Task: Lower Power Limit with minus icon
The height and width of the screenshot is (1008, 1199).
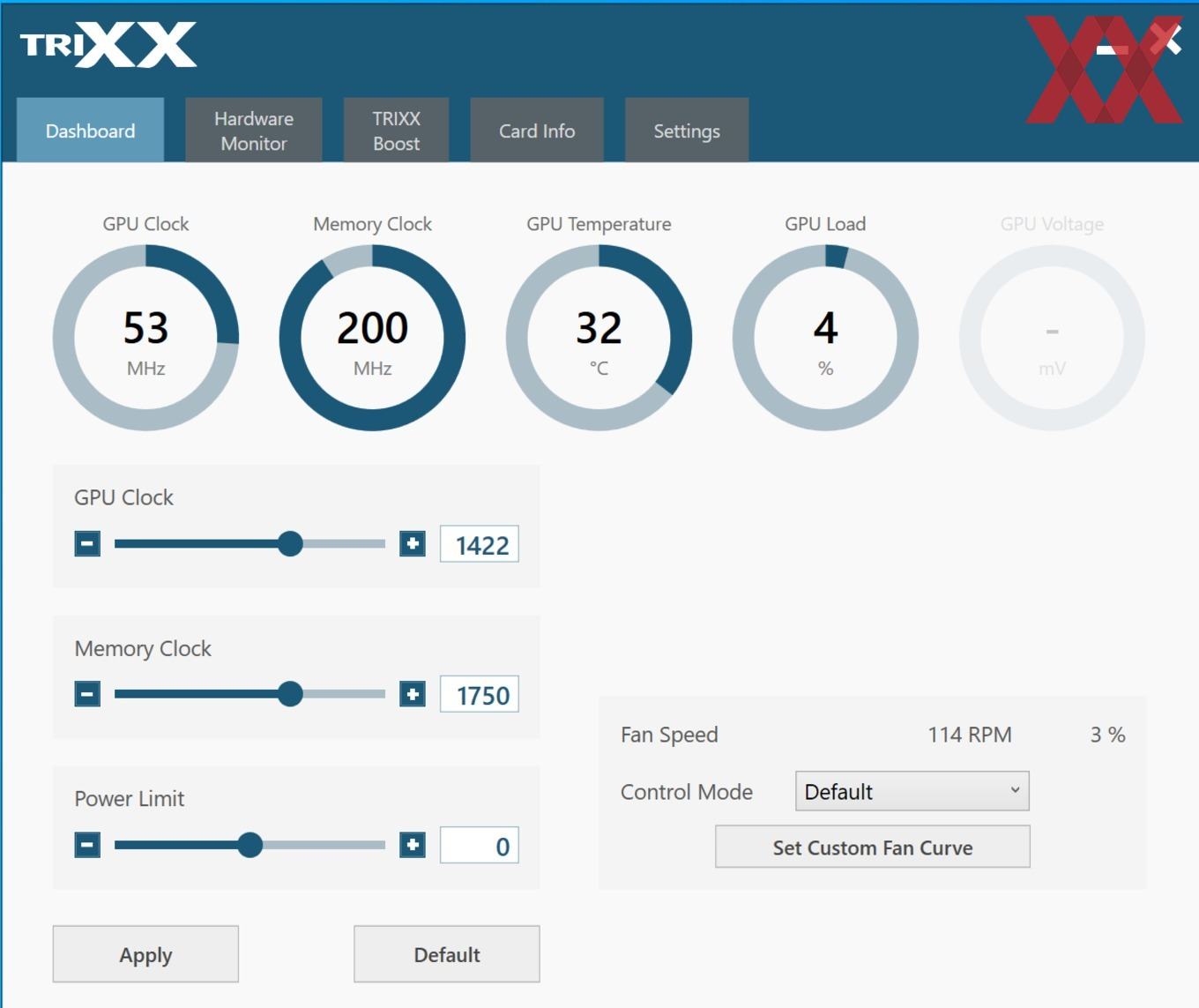Action: (x=87, y=845)
